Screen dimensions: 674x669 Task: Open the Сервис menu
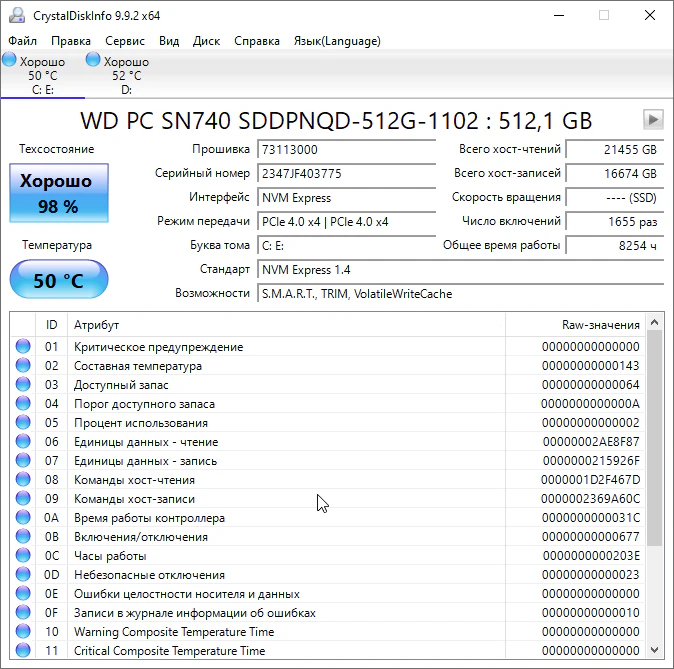pyautogui.click(x=125, y=41)
